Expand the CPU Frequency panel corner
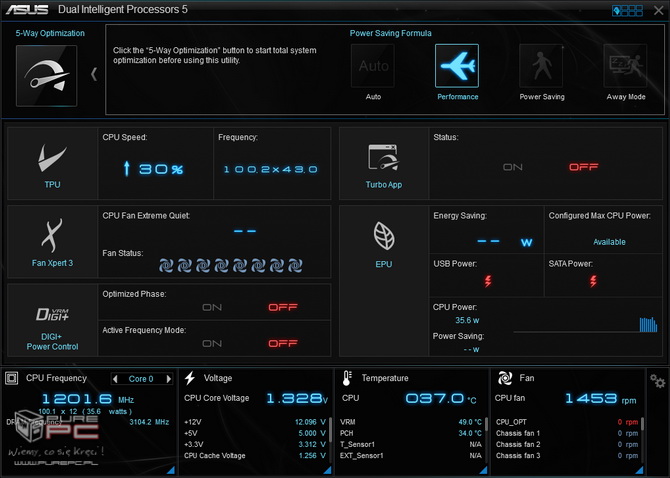The width and height of the screenshot is (670, 478). pyautogui.click(x=171, y=470)
